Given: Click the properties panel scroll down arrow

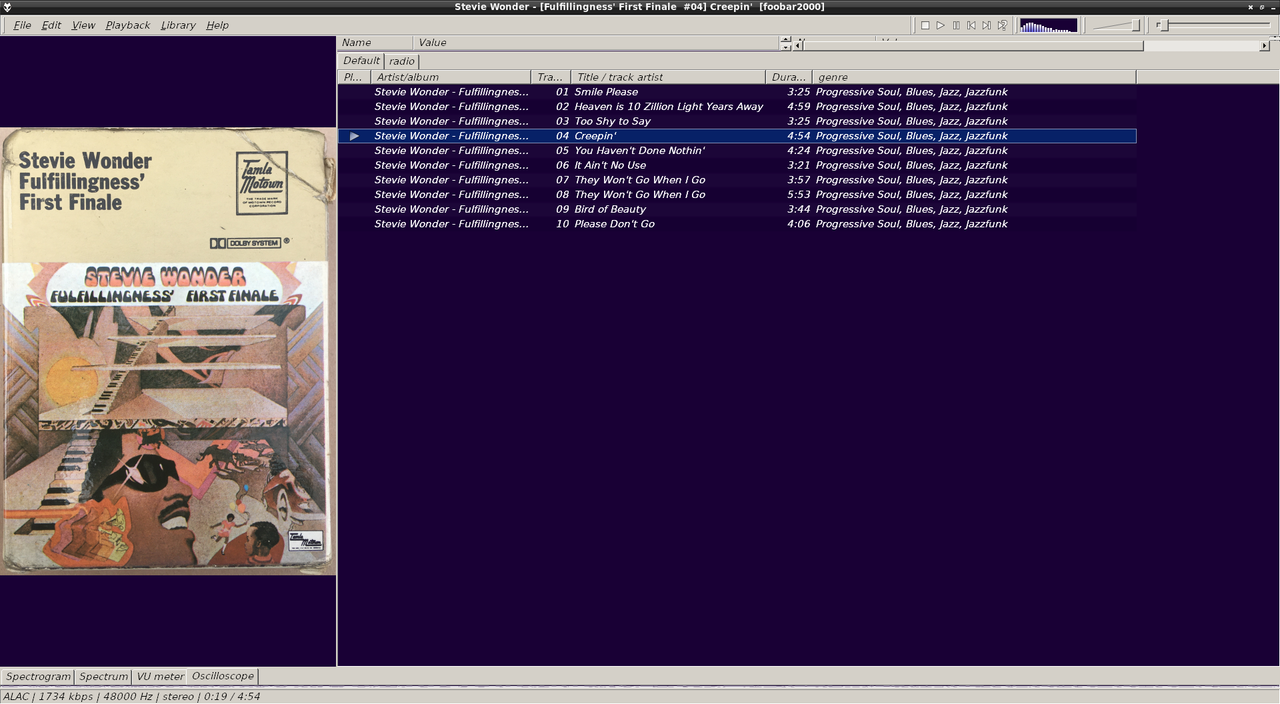Looking at the screenshot, I should 785,47.
